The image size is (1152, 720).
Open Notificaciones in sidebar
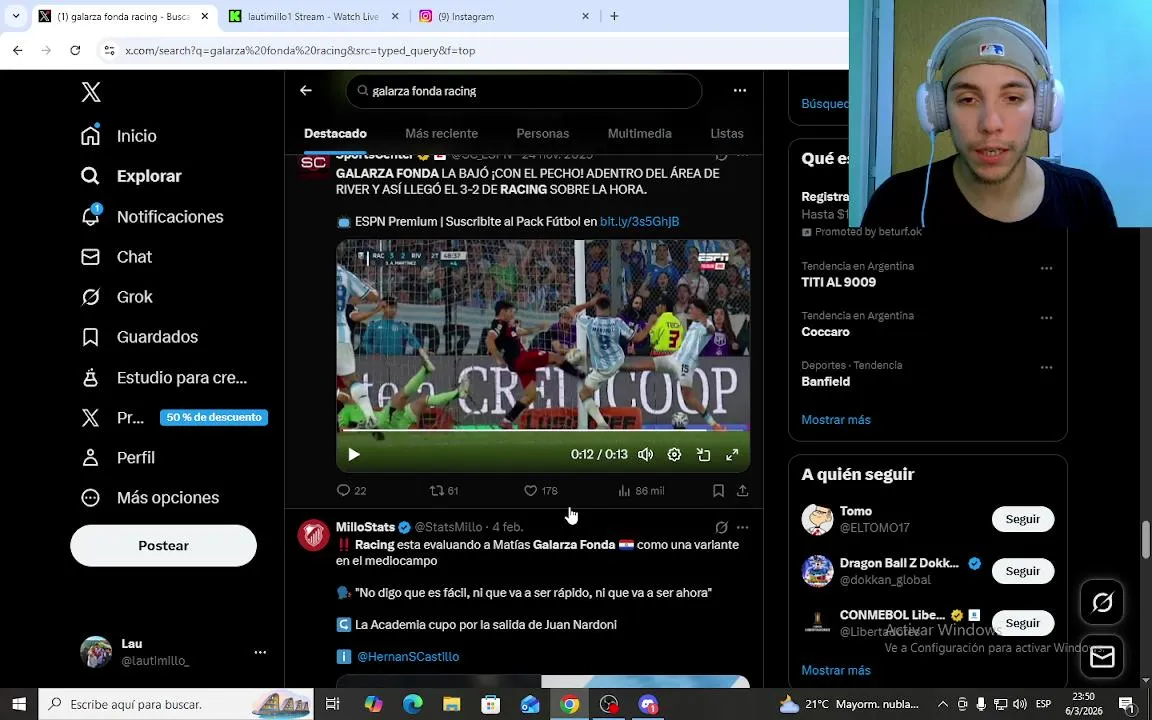151,217
